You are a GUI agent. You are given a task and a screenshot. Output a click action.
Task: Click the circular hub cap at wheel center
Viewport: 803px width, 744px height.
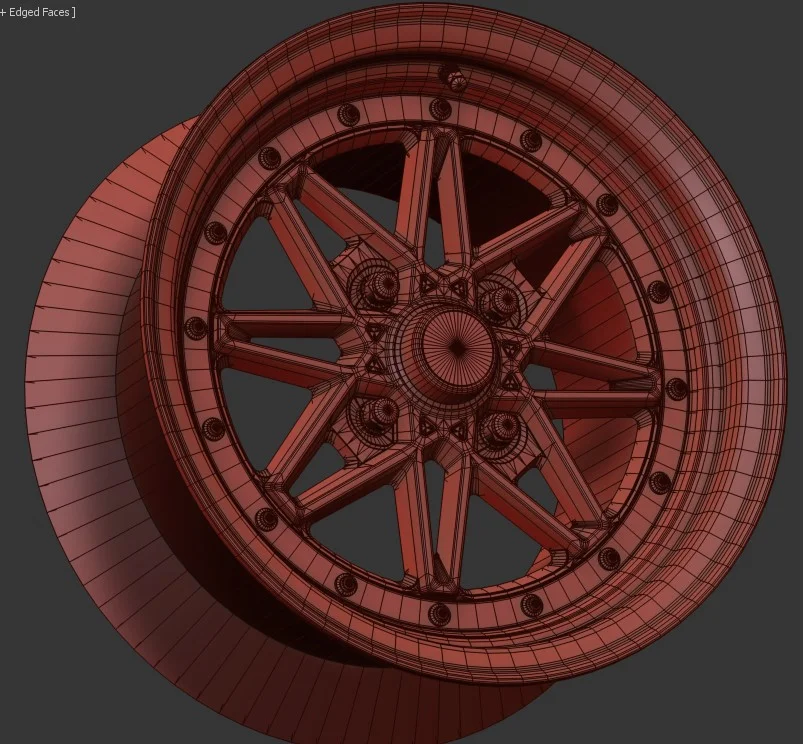point(455,348)
